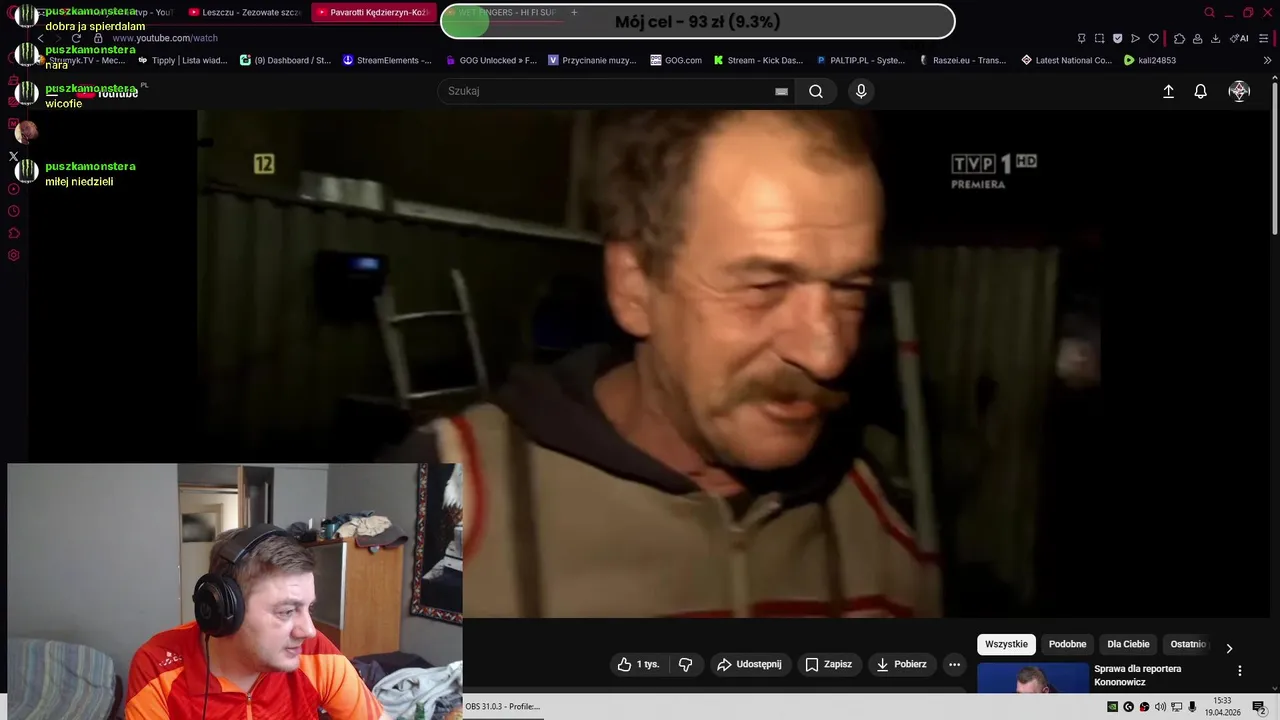The width and height of the screenshot is (1280, 720).
Task: Open the browser extensions cube icon
Action: (1179, 38)
